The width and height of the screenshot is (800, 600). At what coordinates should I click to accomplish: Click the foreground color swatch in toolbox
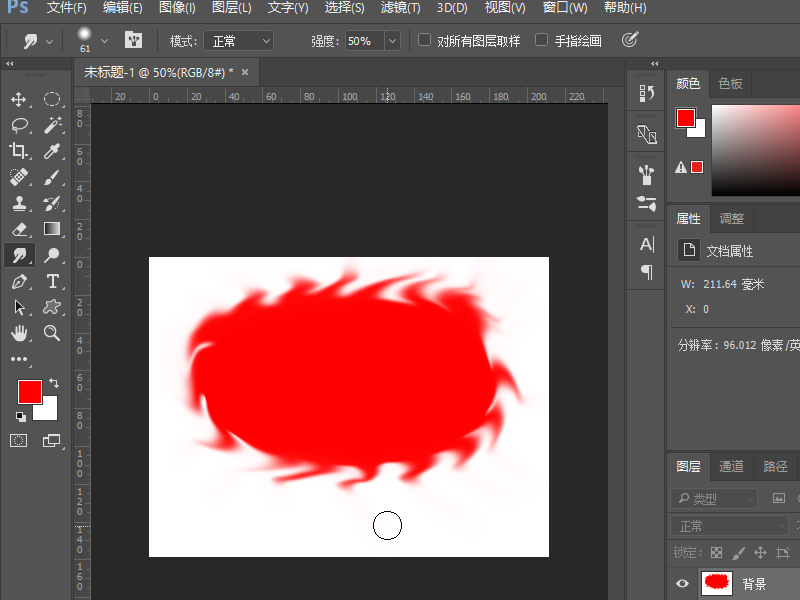point(28,390)
